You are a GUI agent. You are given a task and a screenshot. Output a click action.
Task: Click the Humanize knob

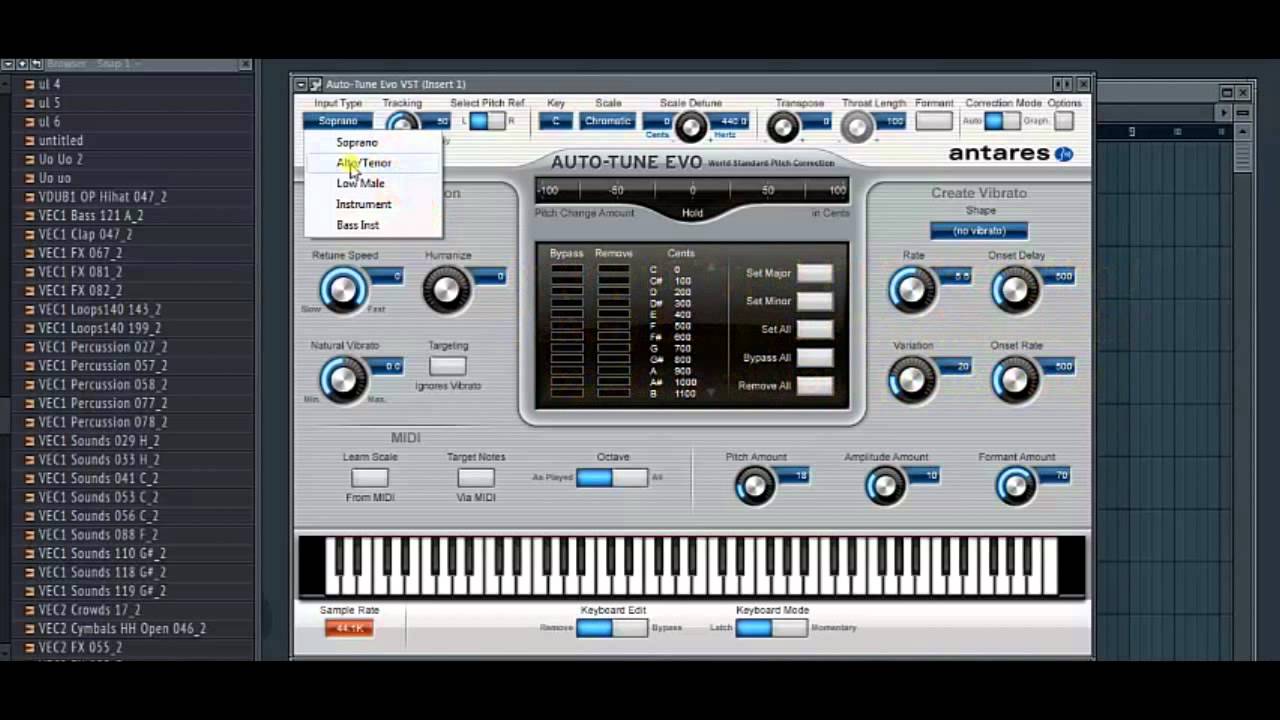click(446, 291)
